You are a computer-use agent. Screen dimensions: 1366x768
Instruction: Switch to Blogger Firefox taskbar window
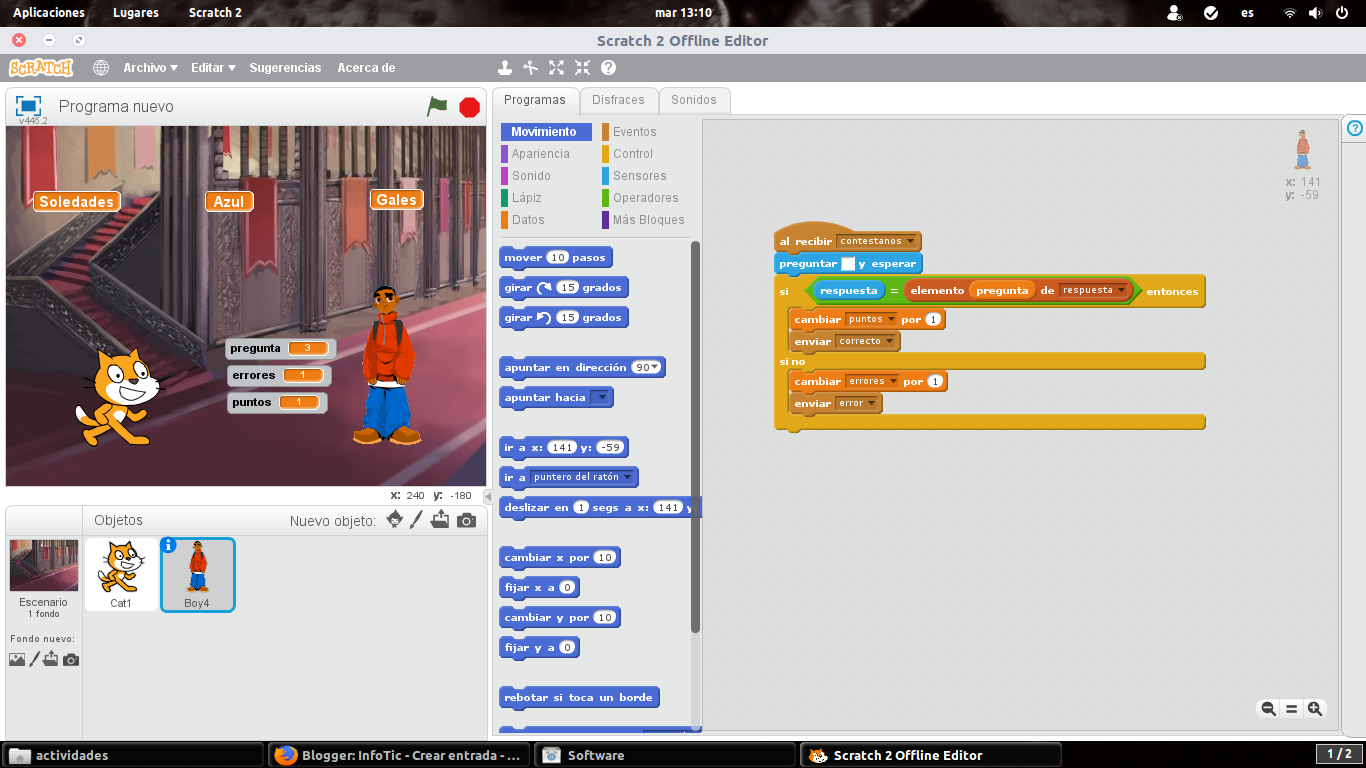pos(399,755)
